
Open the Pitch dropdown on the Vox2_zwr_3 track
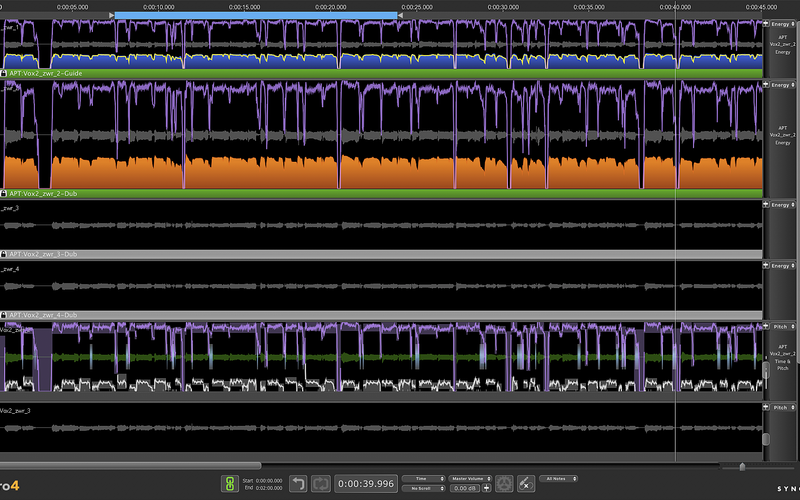783,408
